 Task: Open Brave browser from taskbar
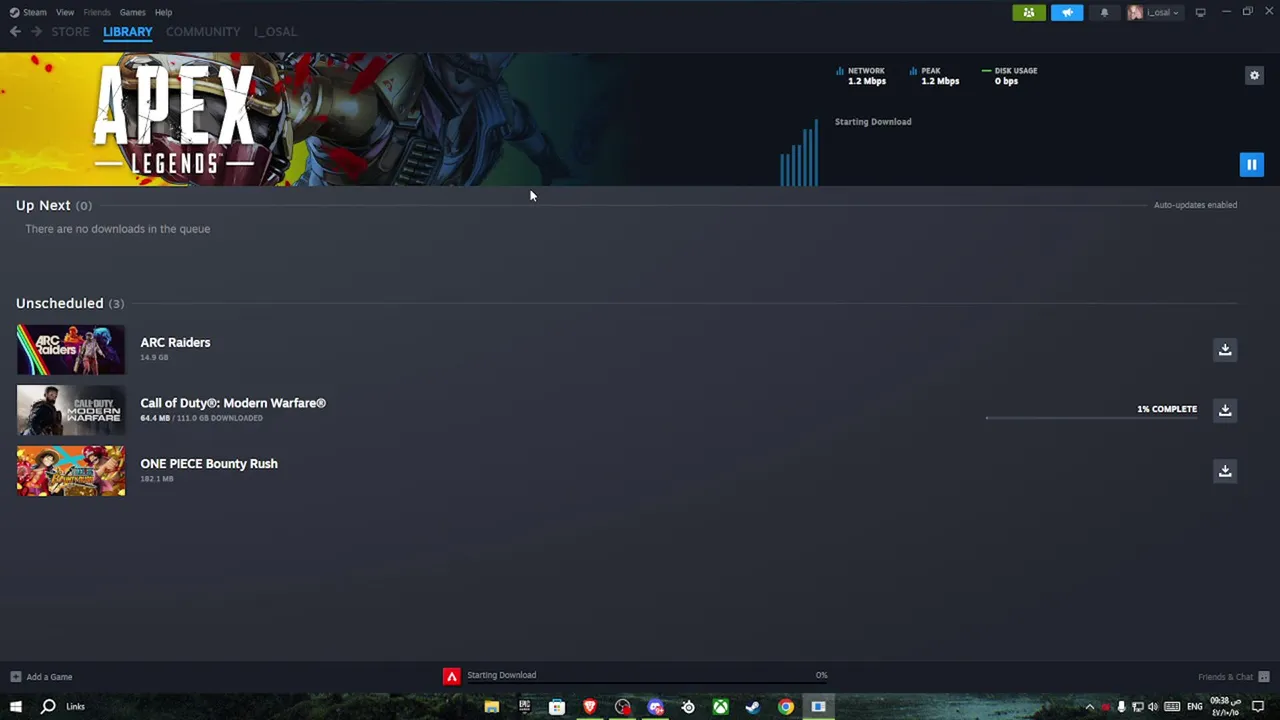590,707
